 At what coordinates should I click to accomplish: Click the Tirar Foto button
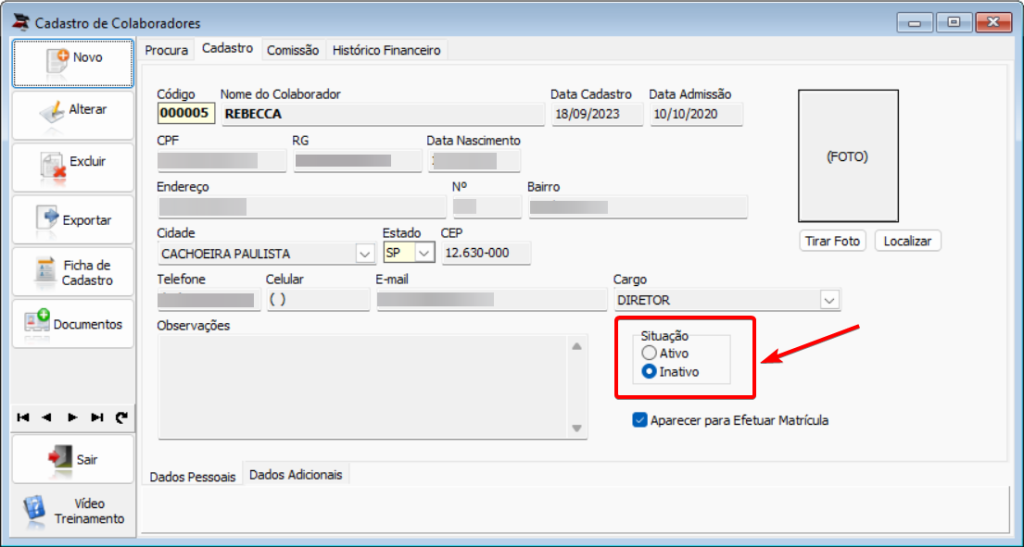[x=833, y=241]
